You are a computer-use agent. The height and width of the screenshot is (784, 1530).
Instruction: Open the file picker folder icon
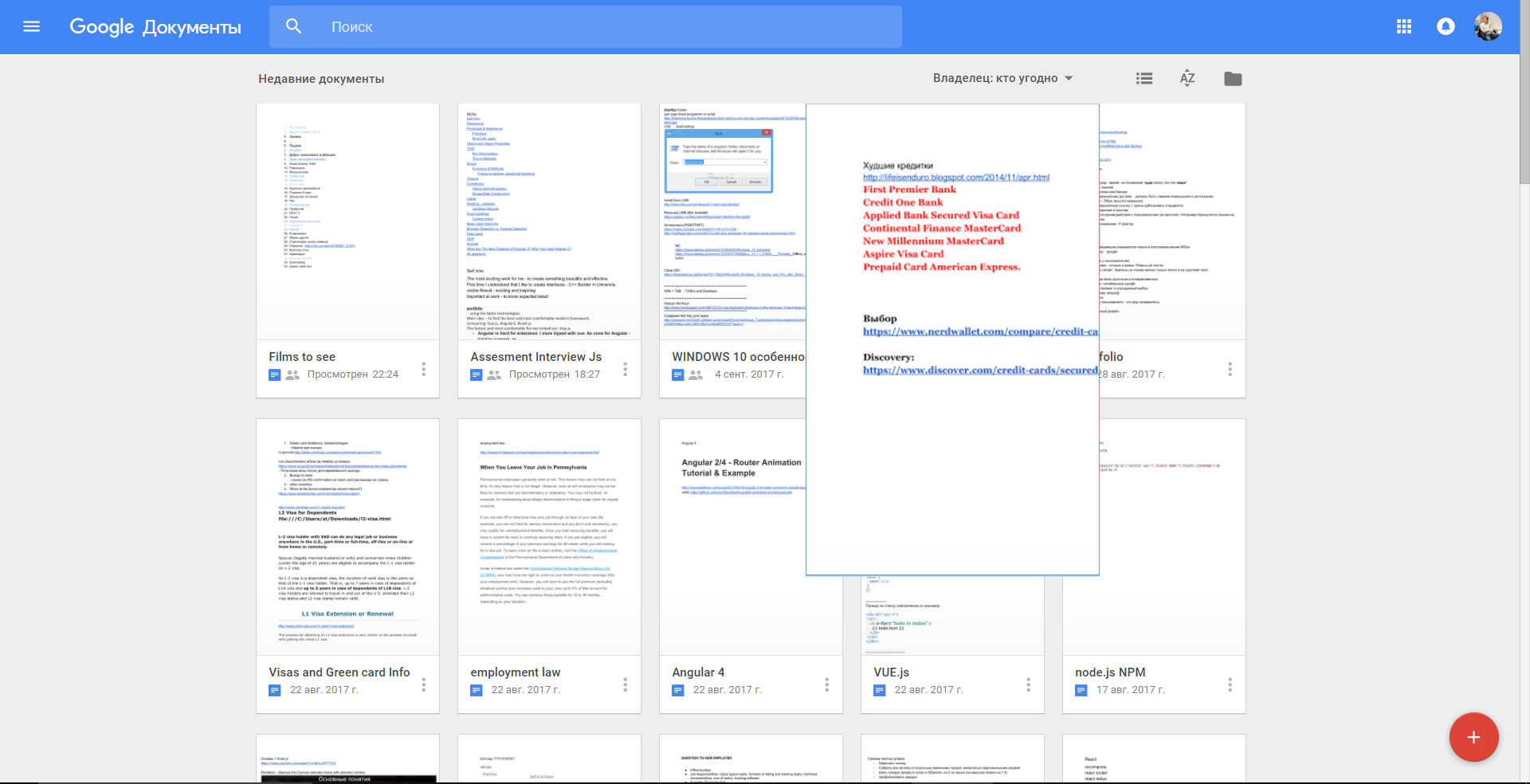(x=1233, y=78)
